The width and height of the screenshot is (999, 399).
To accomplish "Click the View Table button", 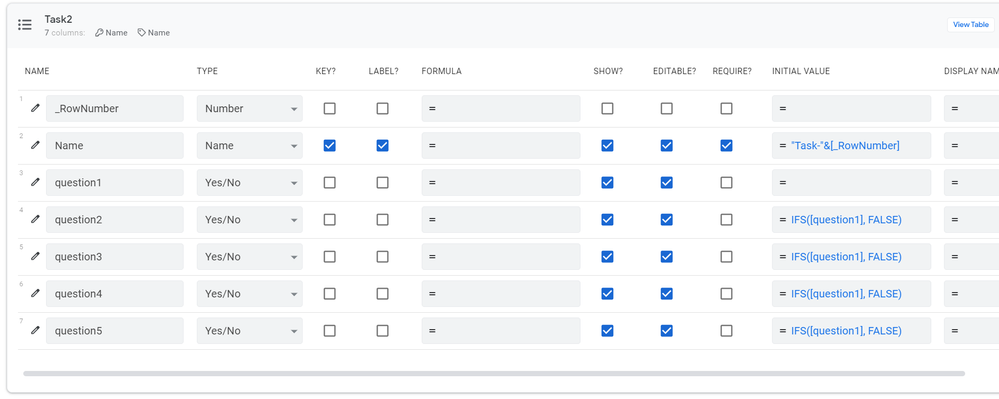I will coord(970,24).
